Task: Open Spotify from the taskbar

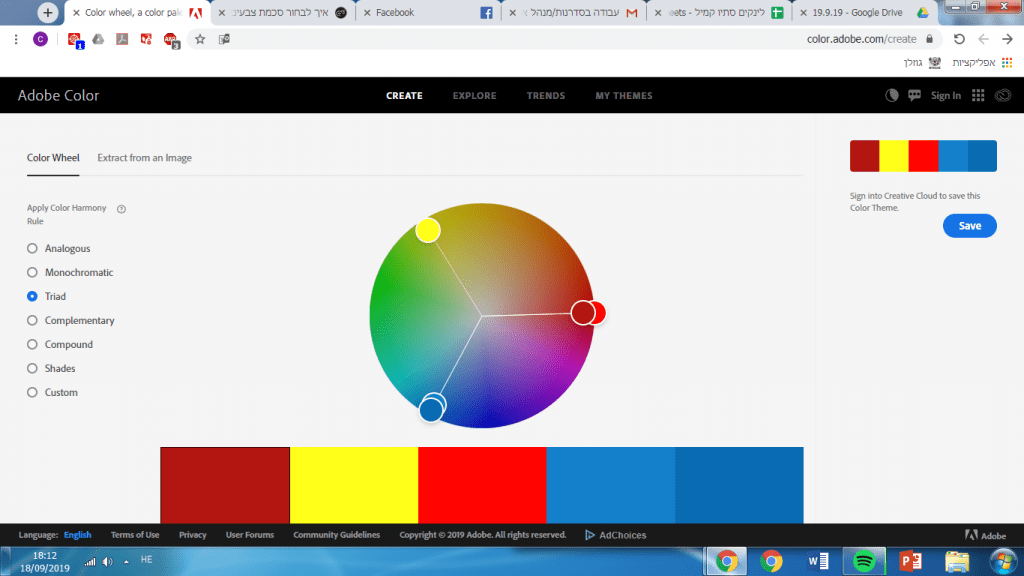Action: (x=864, y=561)
